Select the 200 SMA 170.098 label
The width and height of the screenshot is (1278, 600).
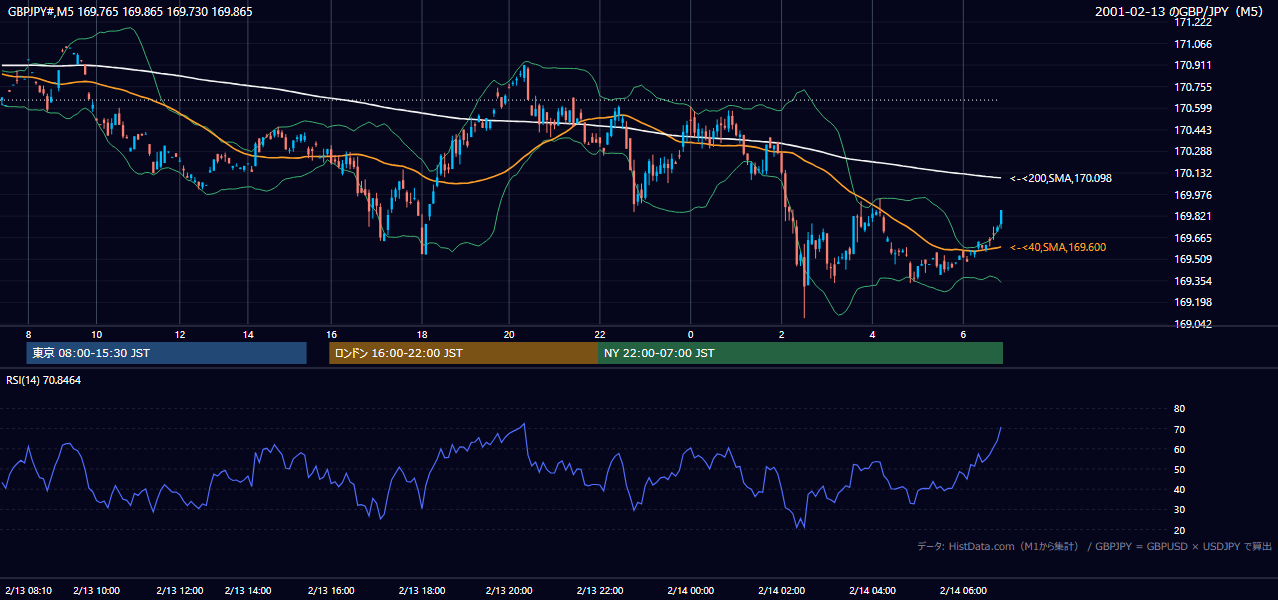pos(1061,178)
